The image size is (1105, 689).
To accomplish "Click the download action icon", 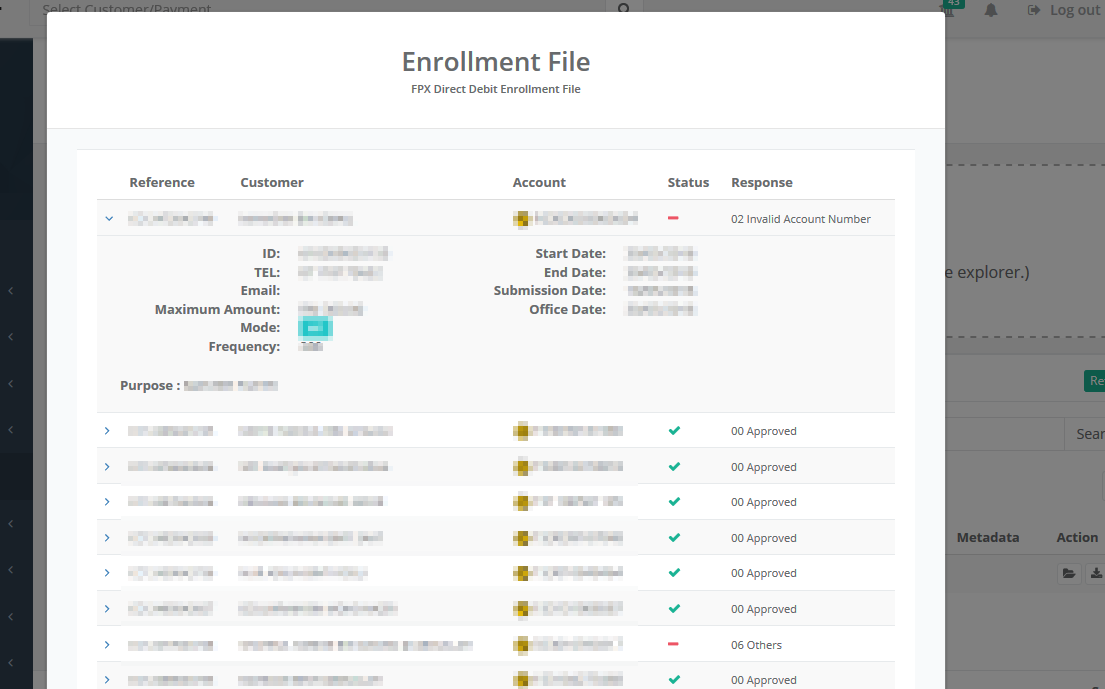I will pyautogui.click(x=1096, y=574).
